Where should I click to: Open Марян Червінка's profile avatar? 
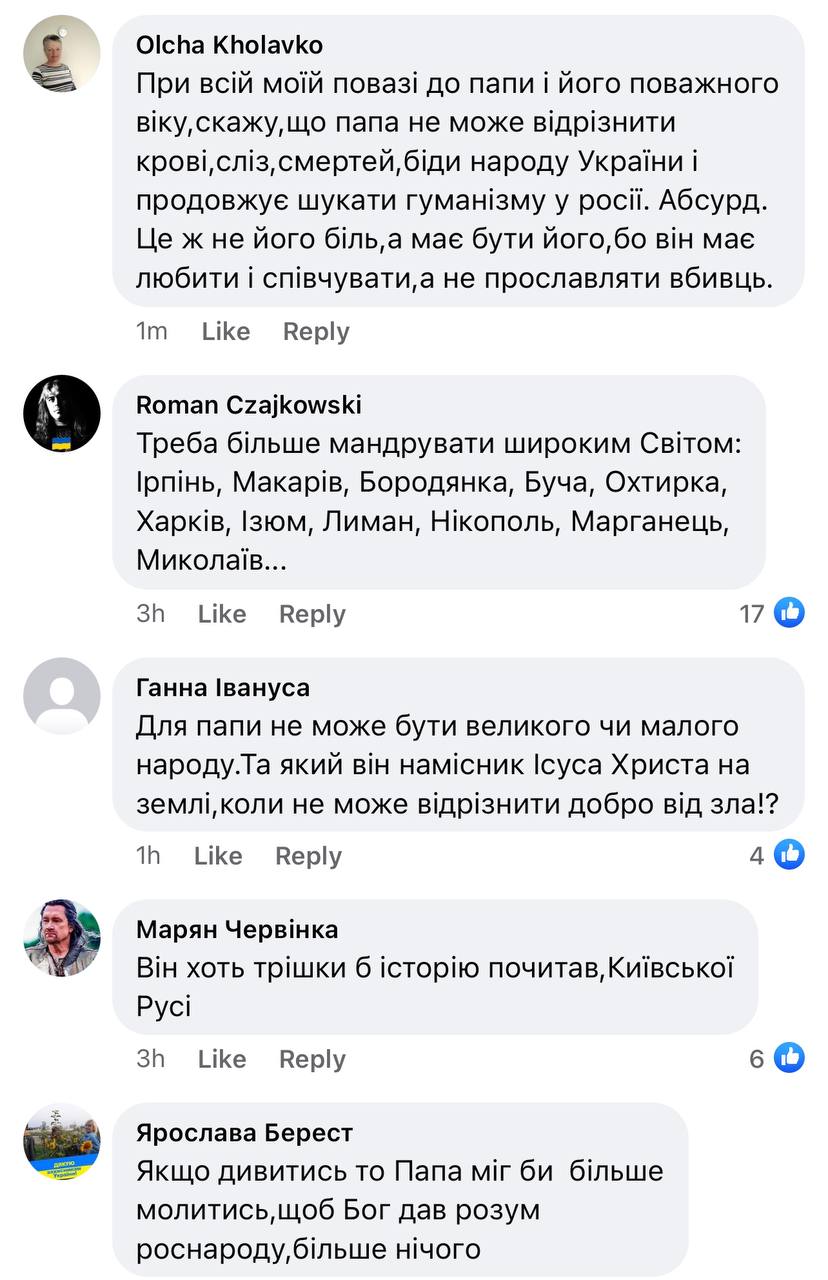[62, 938]
